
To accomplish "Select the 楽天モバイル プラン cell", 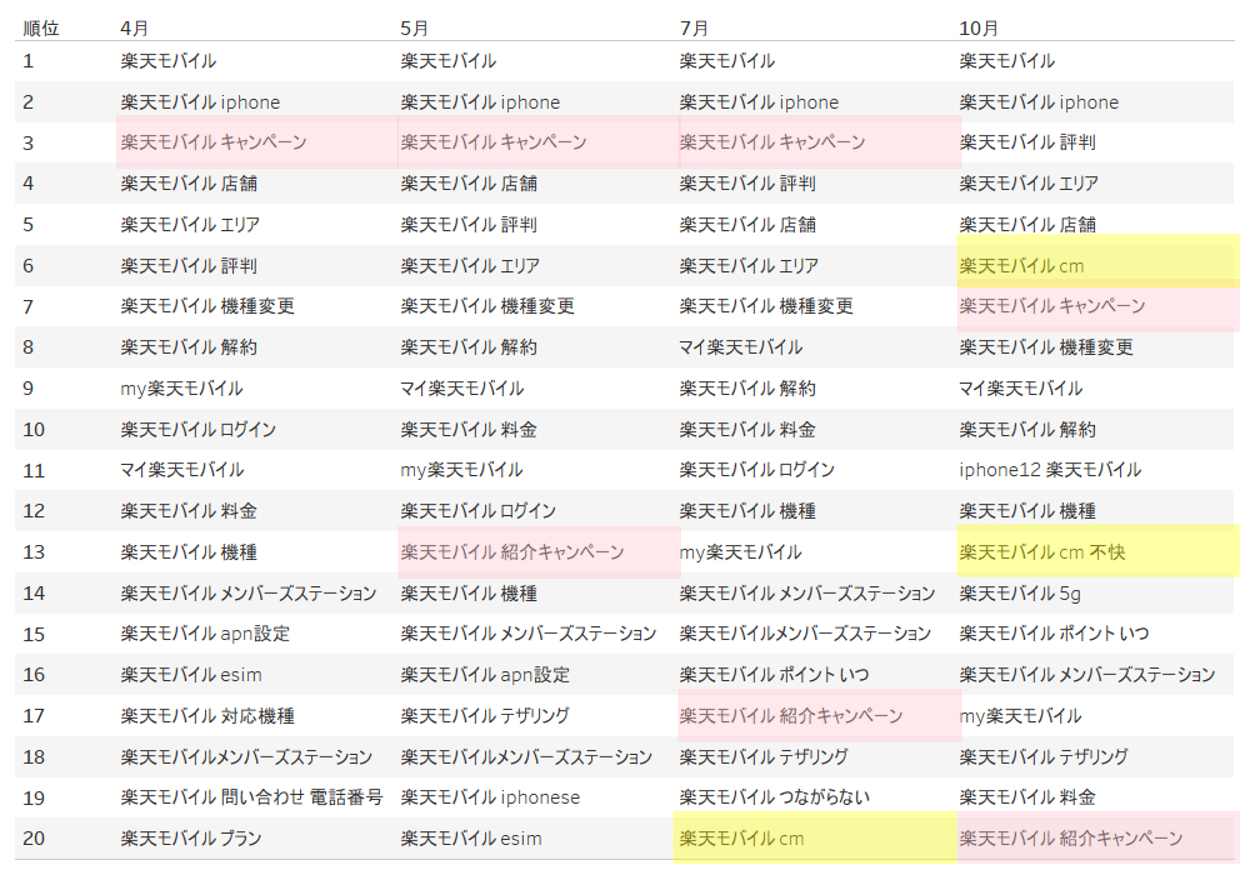I will pos(191,838).
